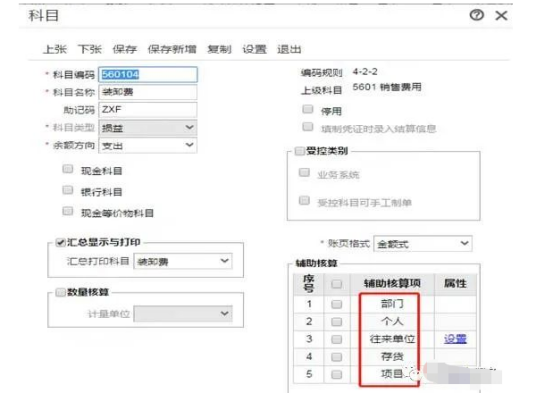Screen dimensions: 554x394
Task: Click the 科目编码 input field
Action: [148, 74]
